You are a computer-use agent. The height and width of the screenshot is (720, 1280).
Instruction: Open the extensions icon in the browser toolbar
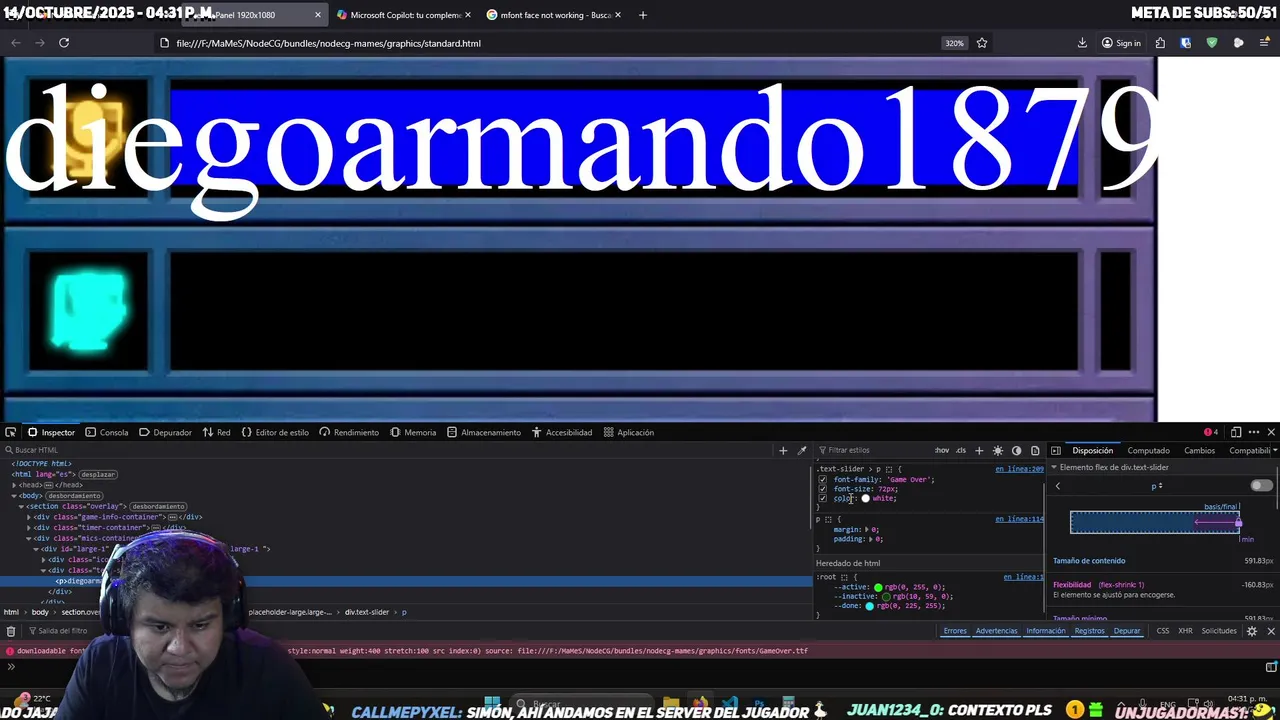coord(1160,43)
